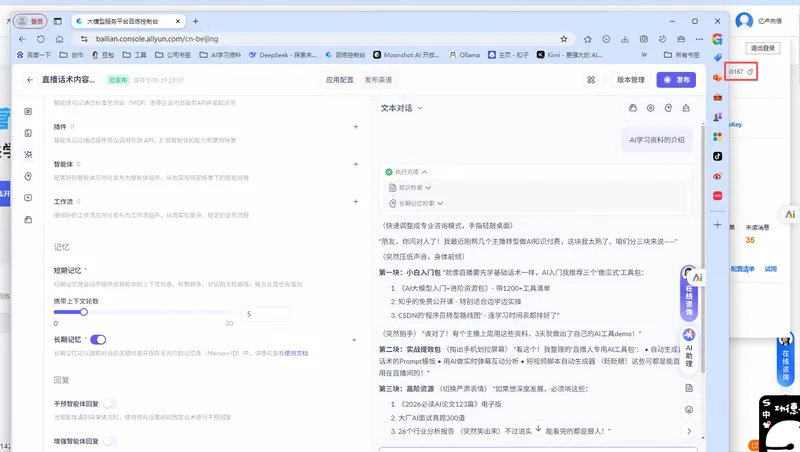Click the top document icon in the left rail
The height and width of the screenshot is (452, 800).
click(28, 111)
